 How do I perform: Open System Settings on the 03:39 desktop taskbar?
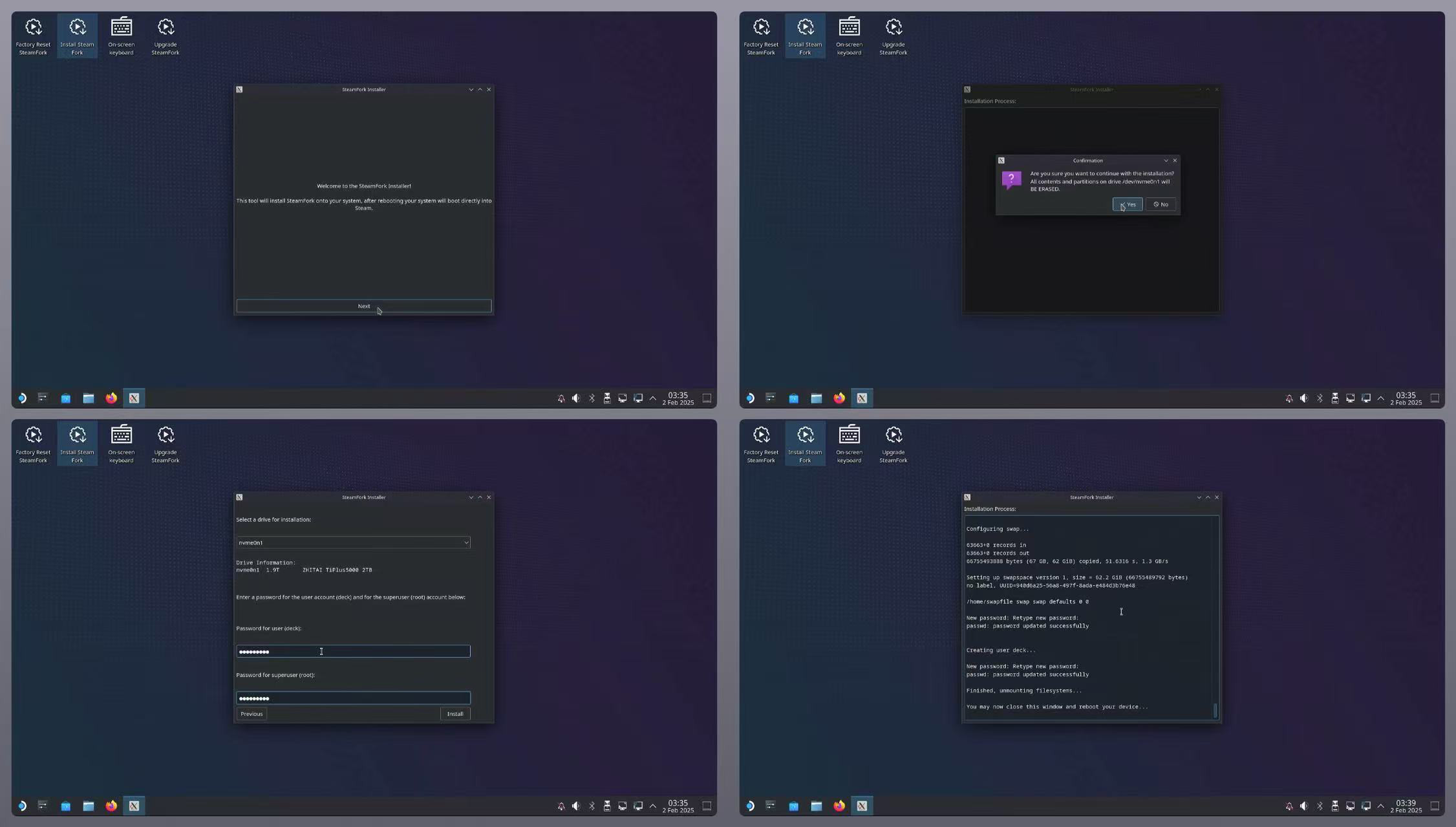771,806
